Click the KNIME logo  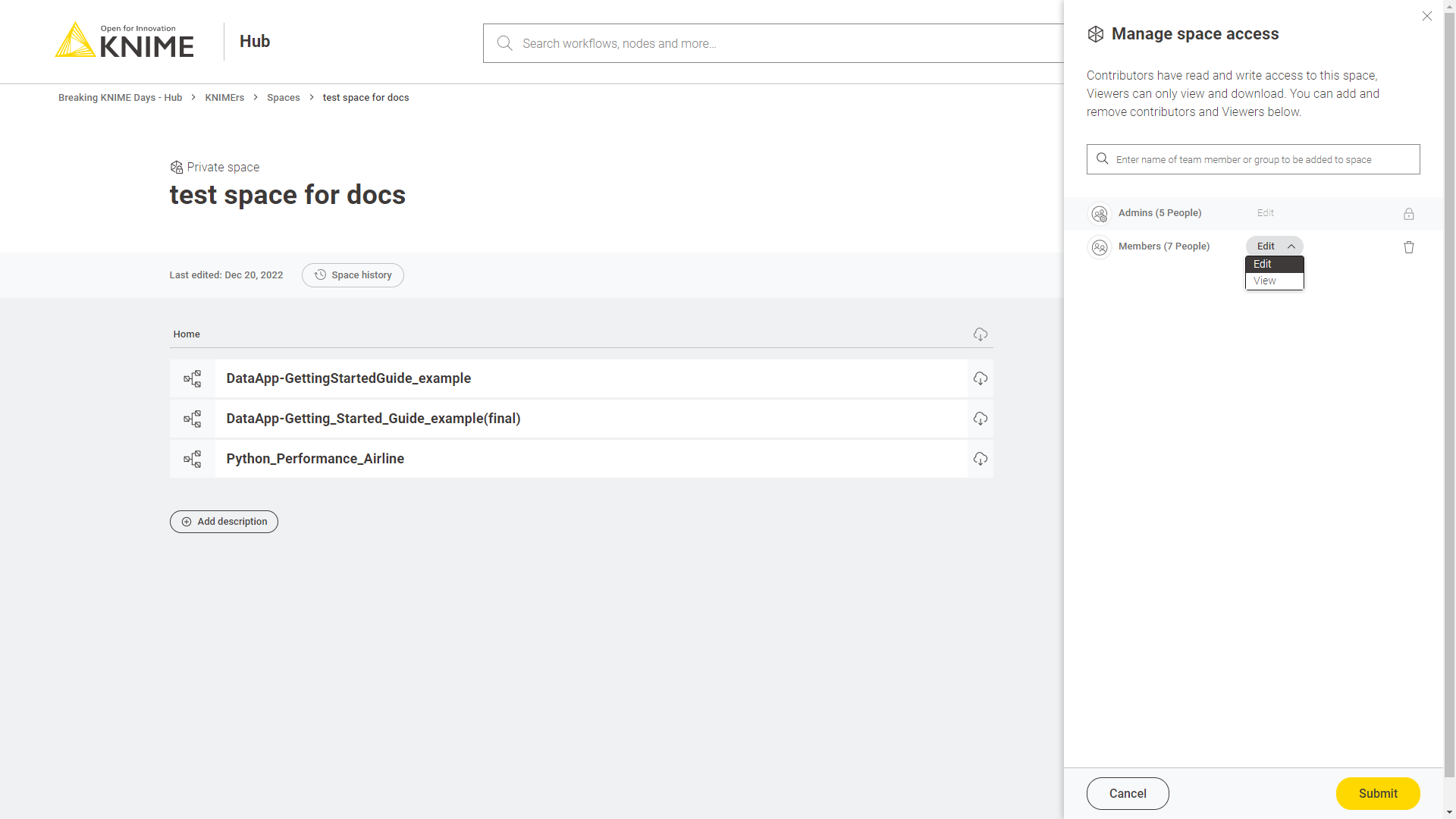tap(124, 40)
